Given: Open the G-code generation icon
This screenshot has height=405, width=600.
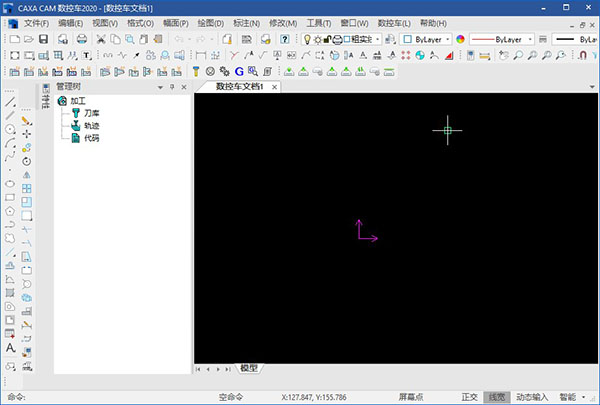Looking at the screenshot, I should [239, 72].
